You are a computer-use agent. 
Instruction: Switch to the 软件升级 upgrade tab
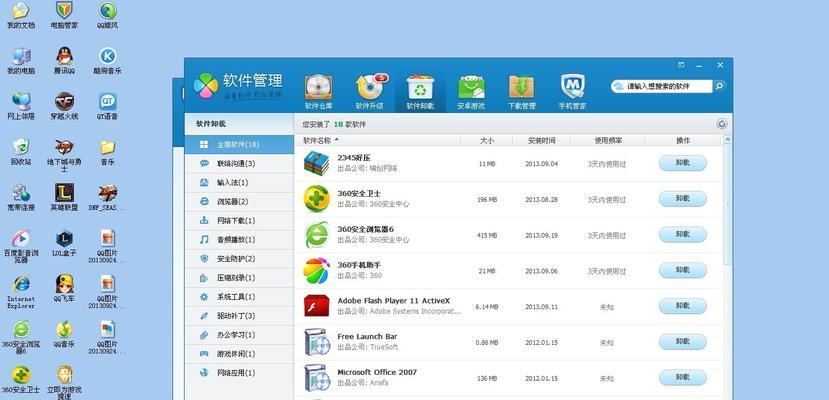click(370, 92)
